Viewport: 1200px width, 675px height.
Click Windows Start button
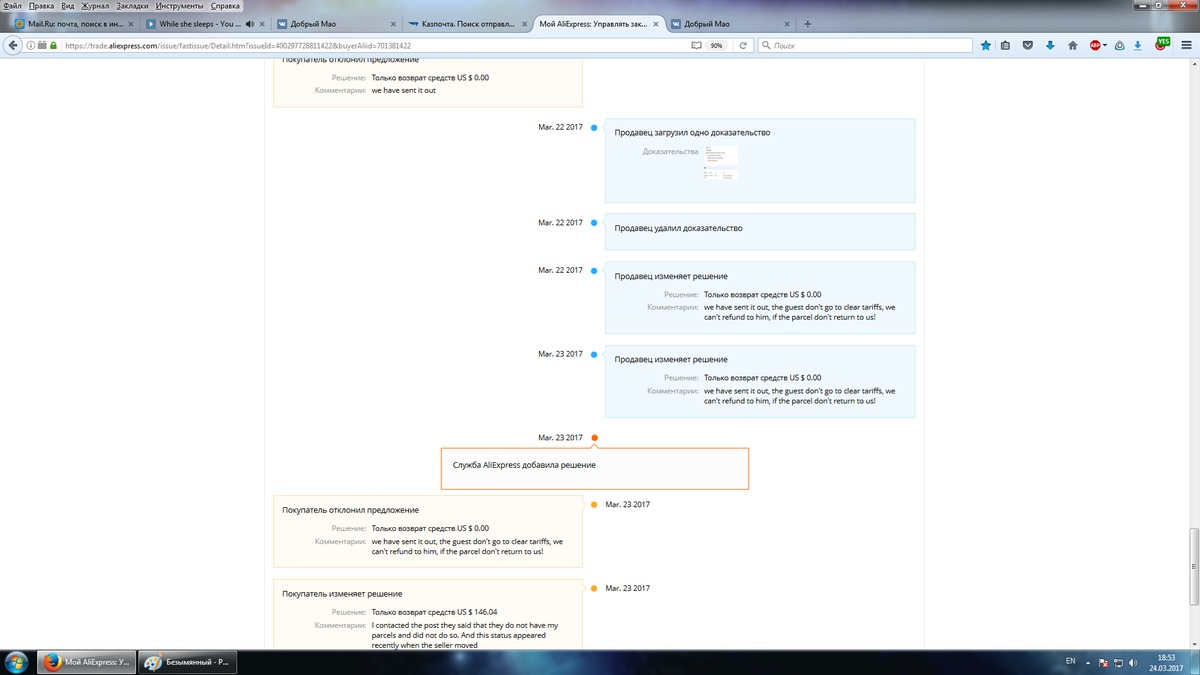[18, 662]
